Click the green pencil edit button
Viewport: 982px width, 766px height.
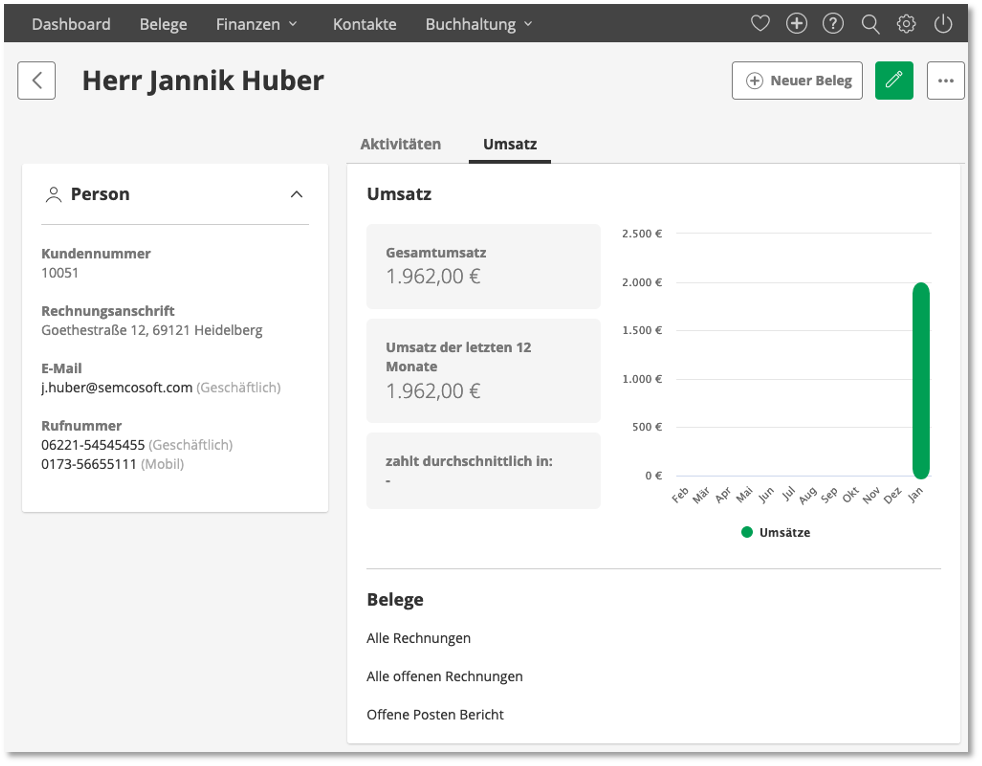[894, 80]
